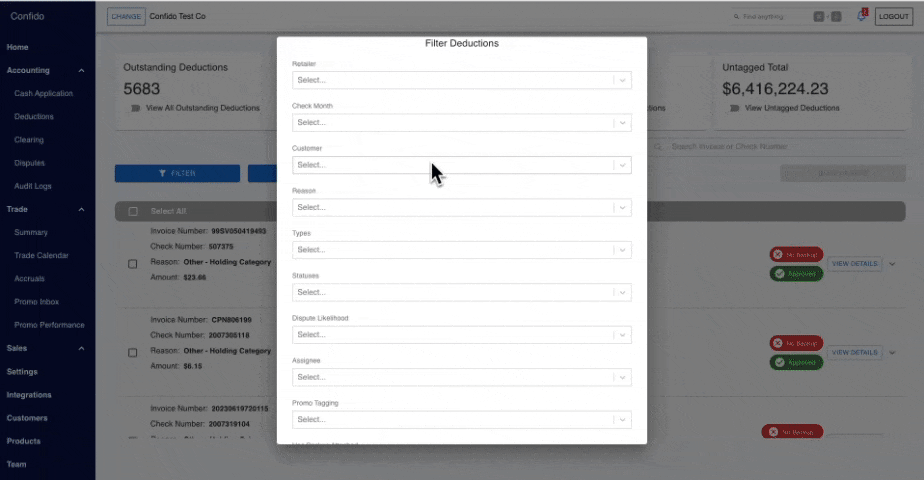Go to Home in sidebar
This screenshot has width=924, height=480.
18,47
